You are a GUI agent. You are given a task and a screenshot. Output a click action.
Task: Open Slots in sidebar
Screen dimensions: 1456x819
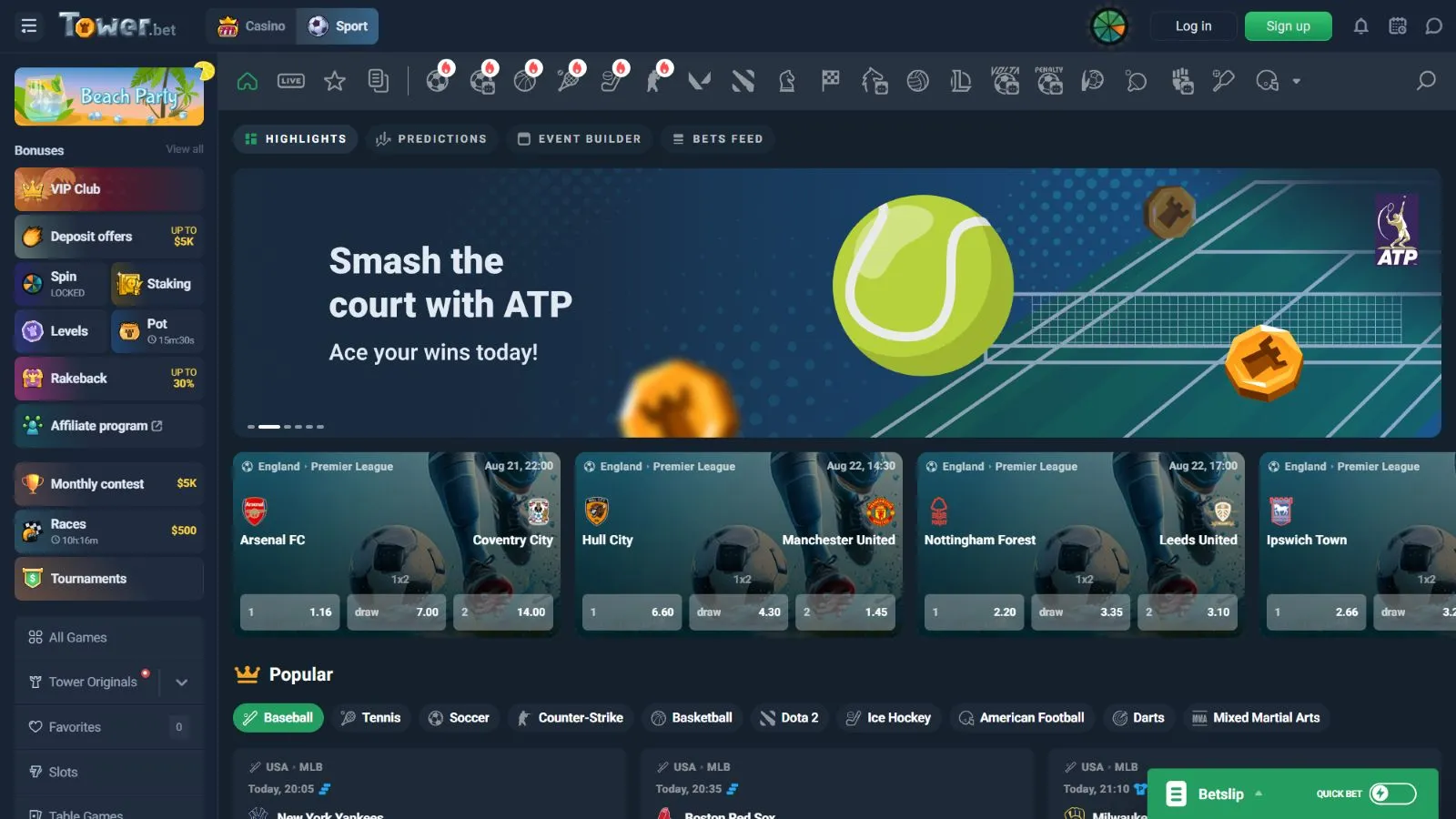tap(109, 772)
